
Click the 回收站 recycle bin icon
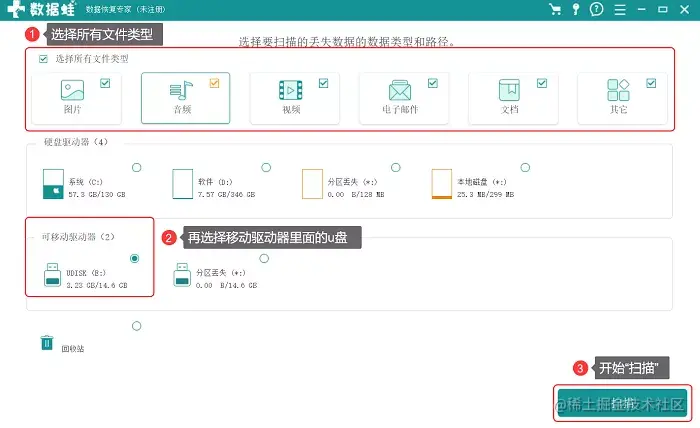point(47,343)
